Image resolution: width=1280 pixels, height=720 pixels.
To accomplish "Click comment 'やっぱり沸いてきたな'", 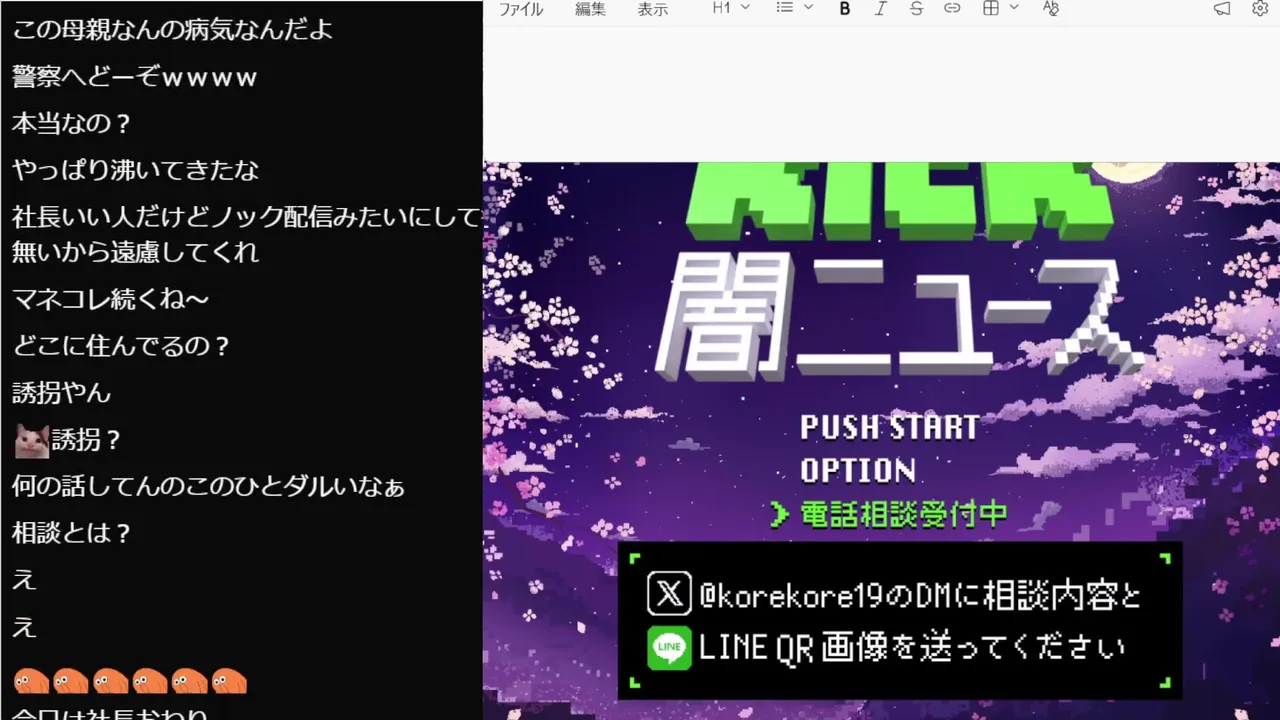I will coord(135,171).
